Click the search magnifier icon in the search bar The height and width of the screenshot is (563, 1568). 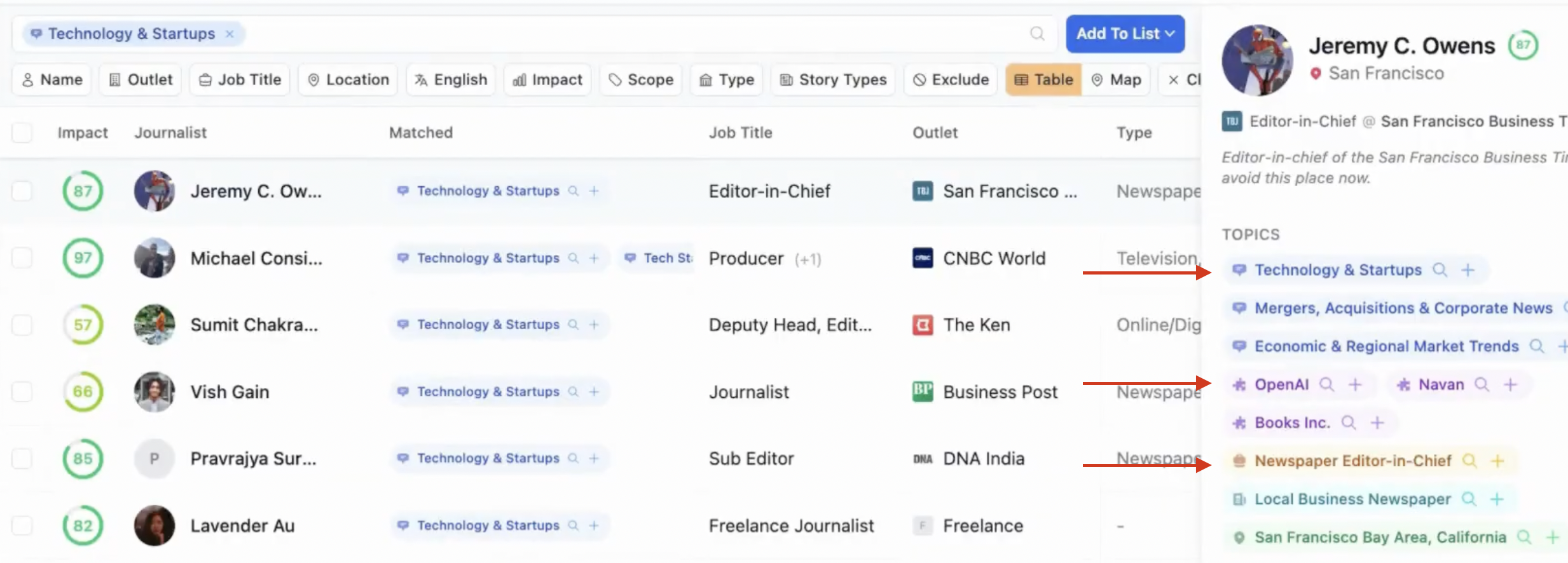1037,34
